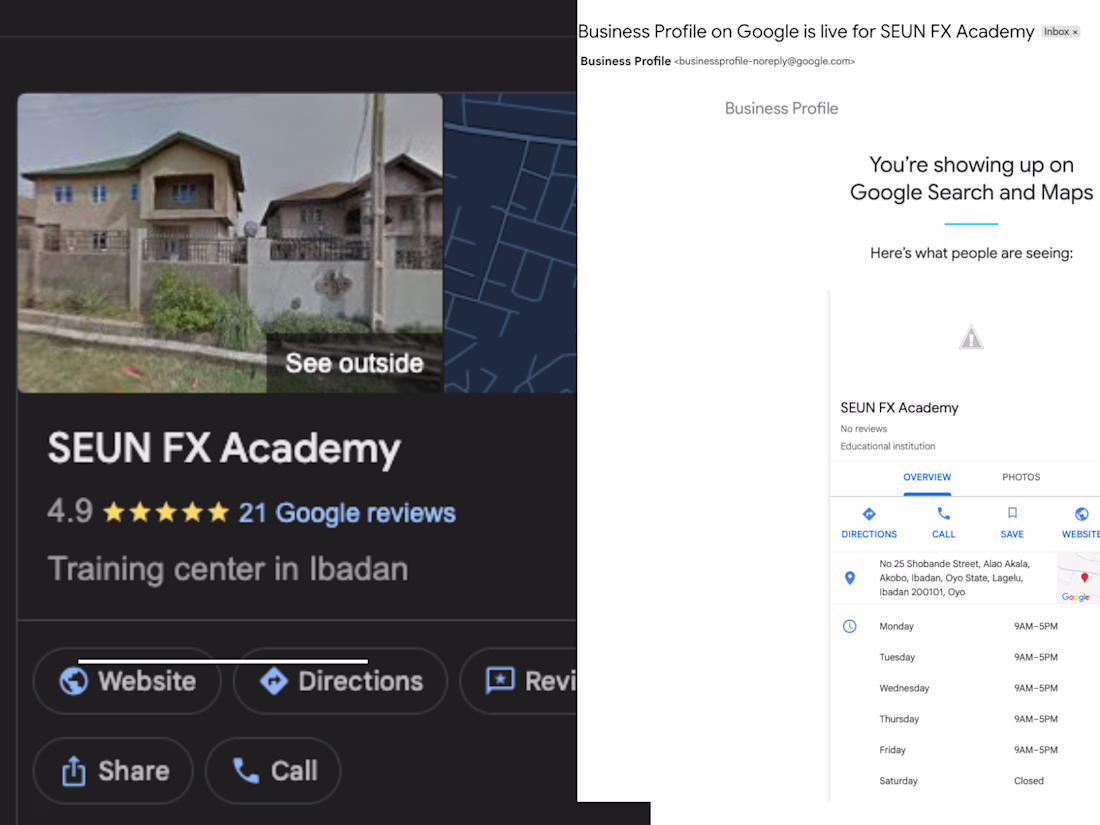Open the See outside street view photo

coord(230,243)
